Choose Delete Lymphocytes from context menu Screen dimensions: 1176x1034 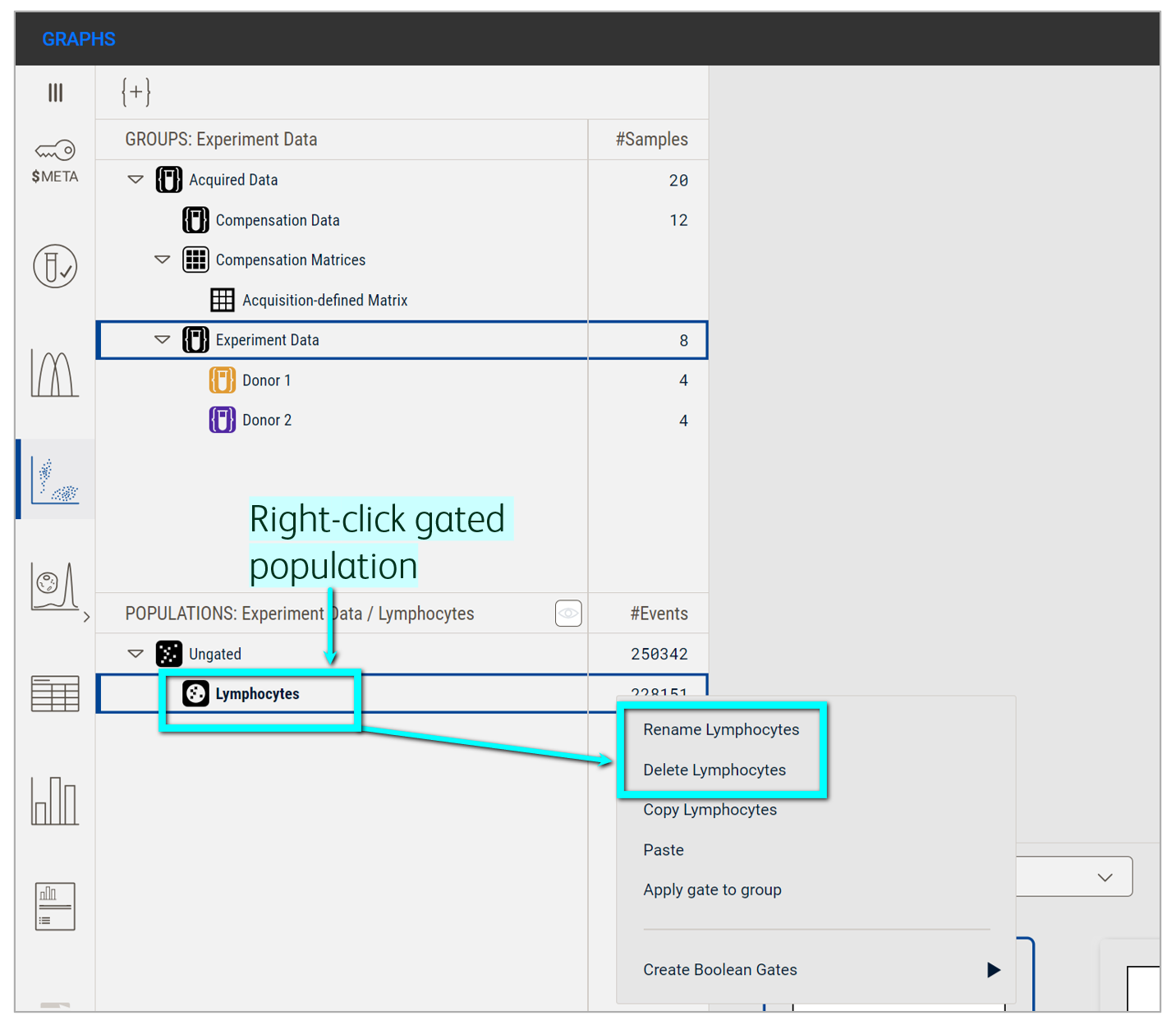[714, 770]
